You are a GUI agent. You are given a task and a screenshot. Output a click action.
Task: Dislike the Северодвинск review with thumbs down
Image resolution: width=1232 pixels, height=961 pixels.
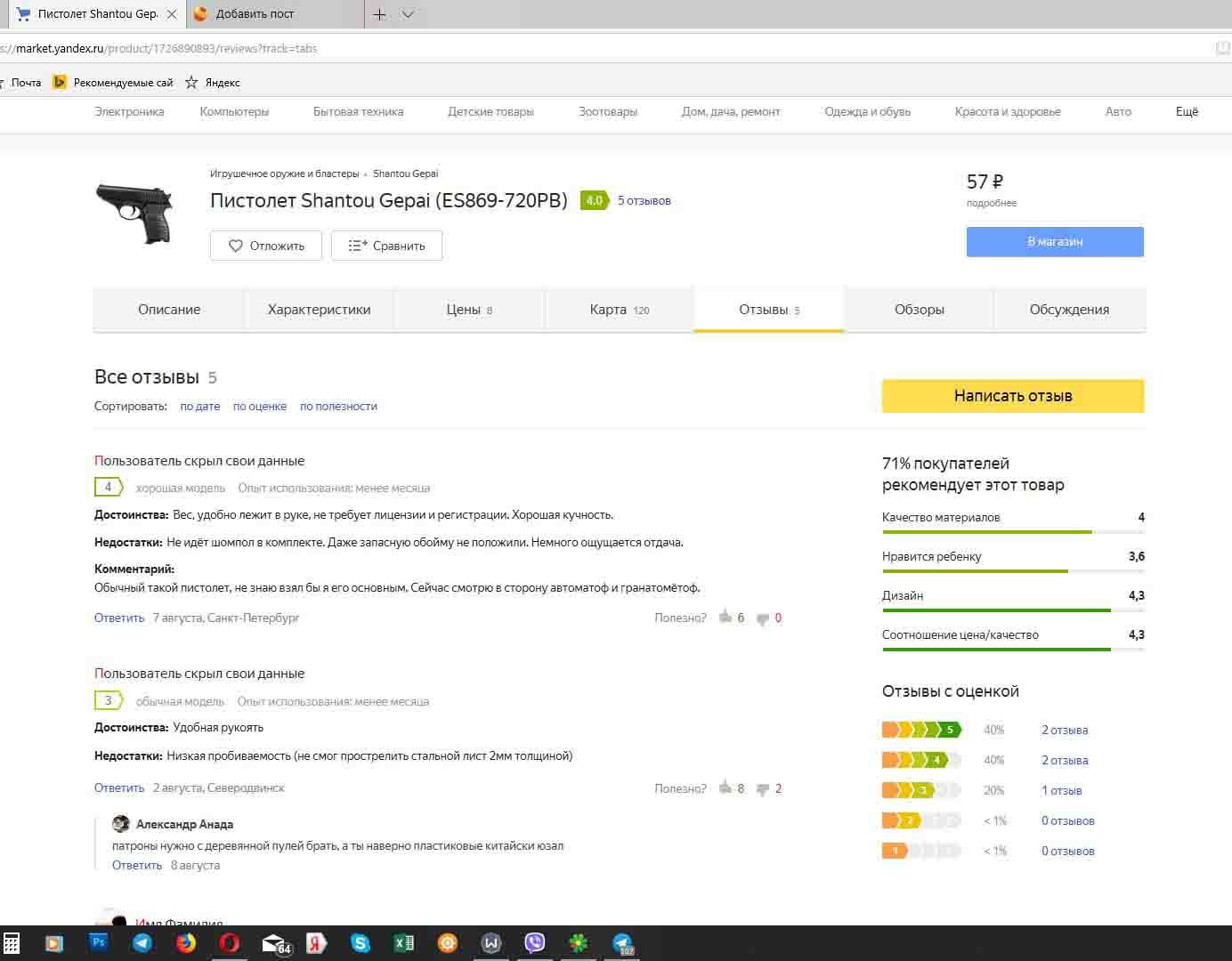coord(763,789)
